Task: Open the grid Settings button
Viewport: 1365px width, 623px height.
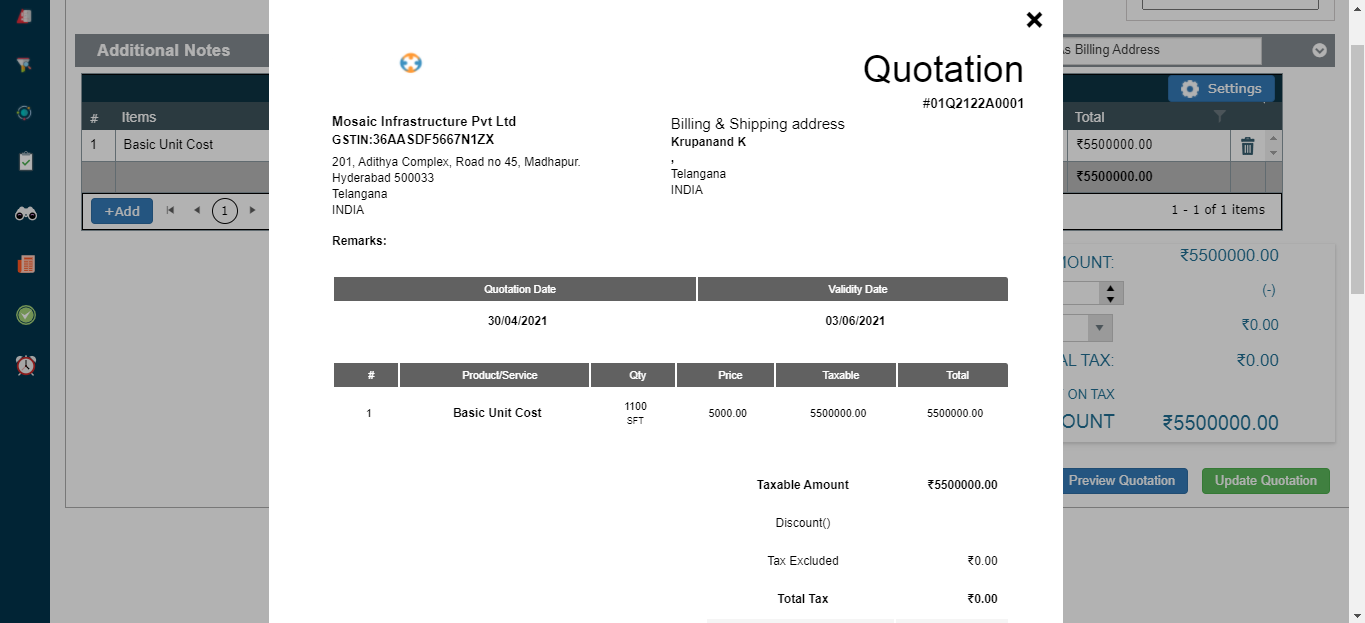Action: click(1221, 89)
